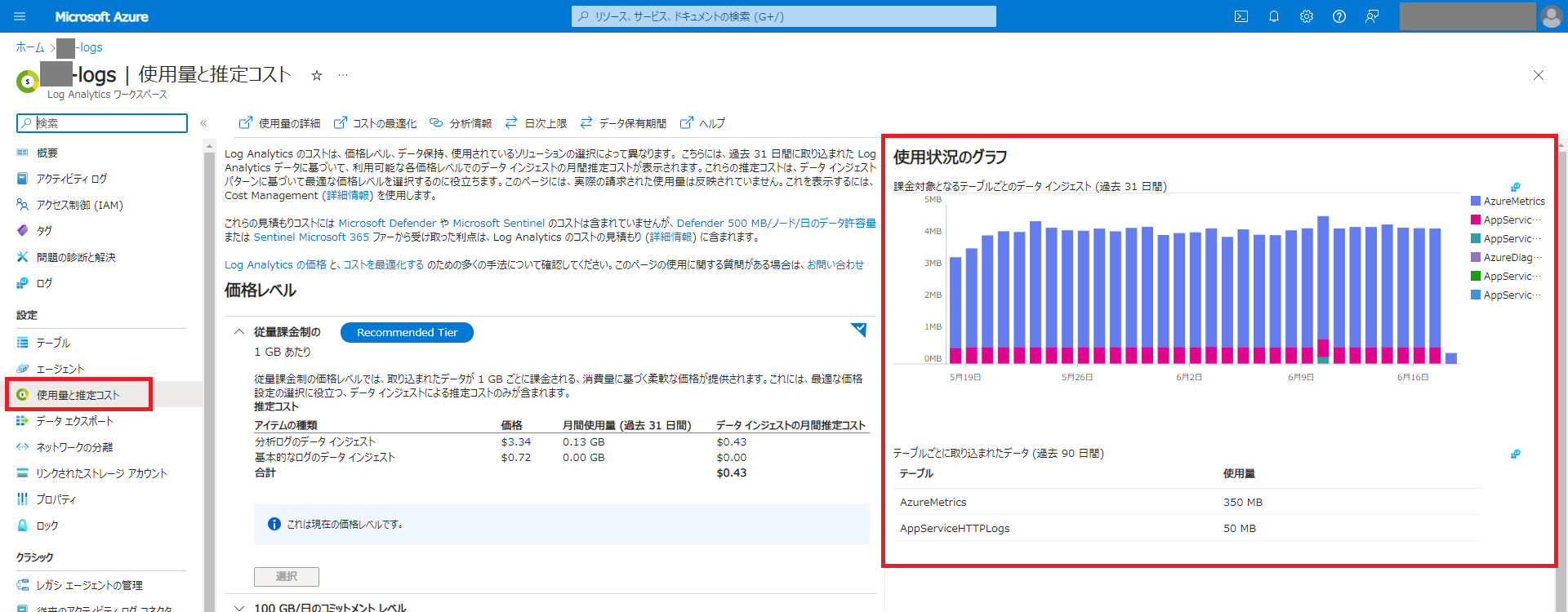This screenshot has height=612, width=1568.
Task: Click the info icon in current tier notice
Action: (274, 524)
